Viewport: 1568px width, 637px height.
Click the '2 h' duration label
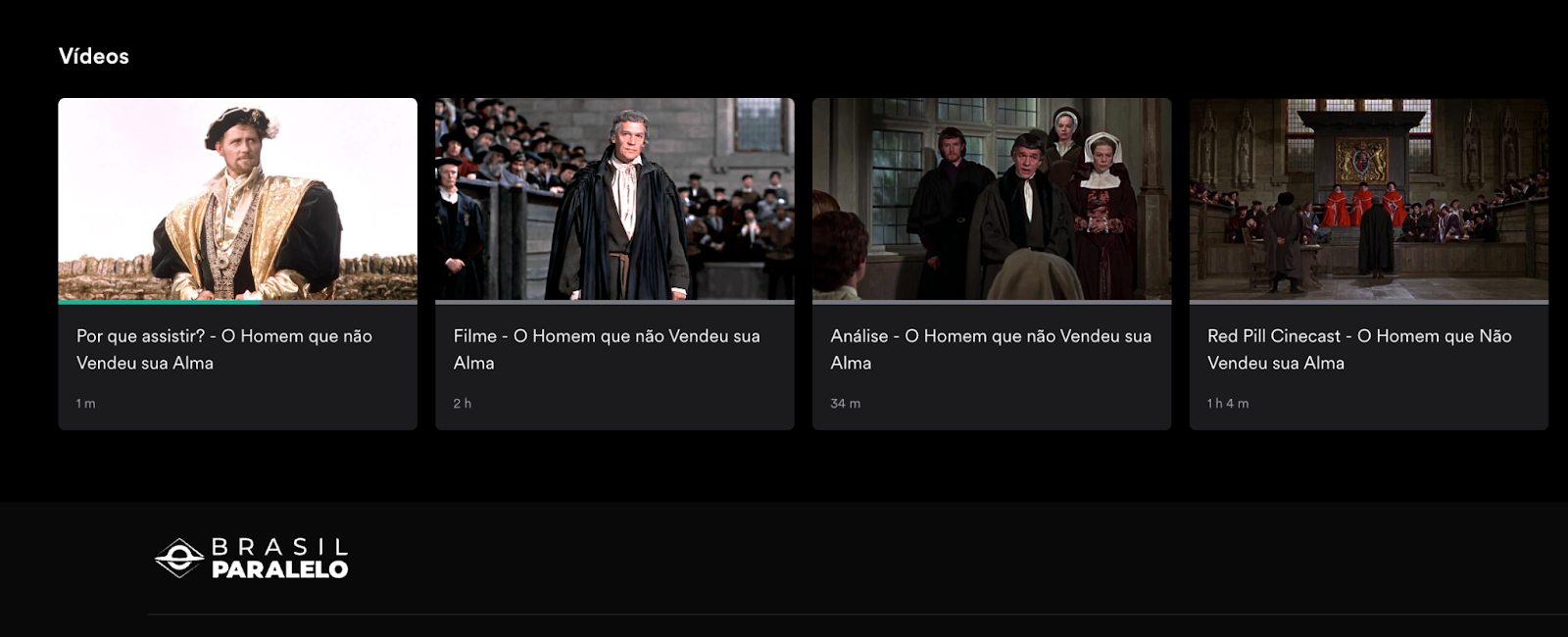pyautogui.click(x=463, y=404)
